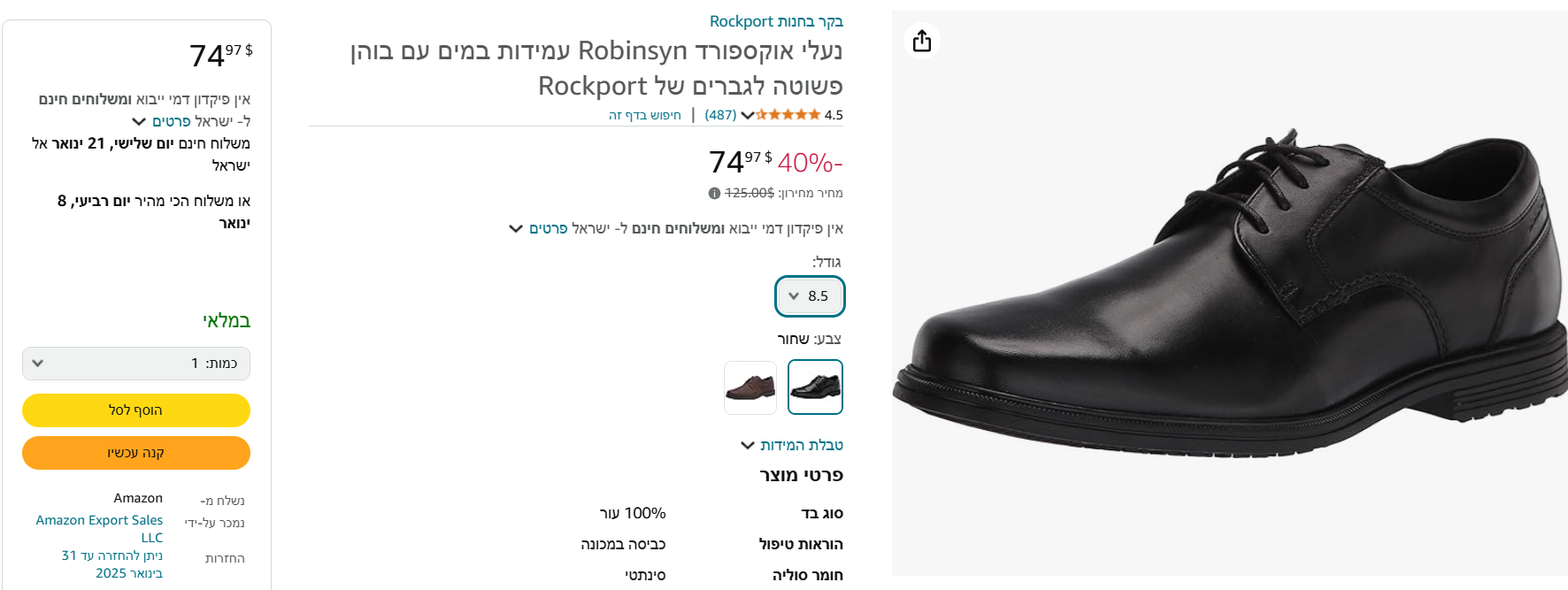Viewport: 1568px width, 590px height.
Task: Click the share icon on product image
Action: coord(922,42)
